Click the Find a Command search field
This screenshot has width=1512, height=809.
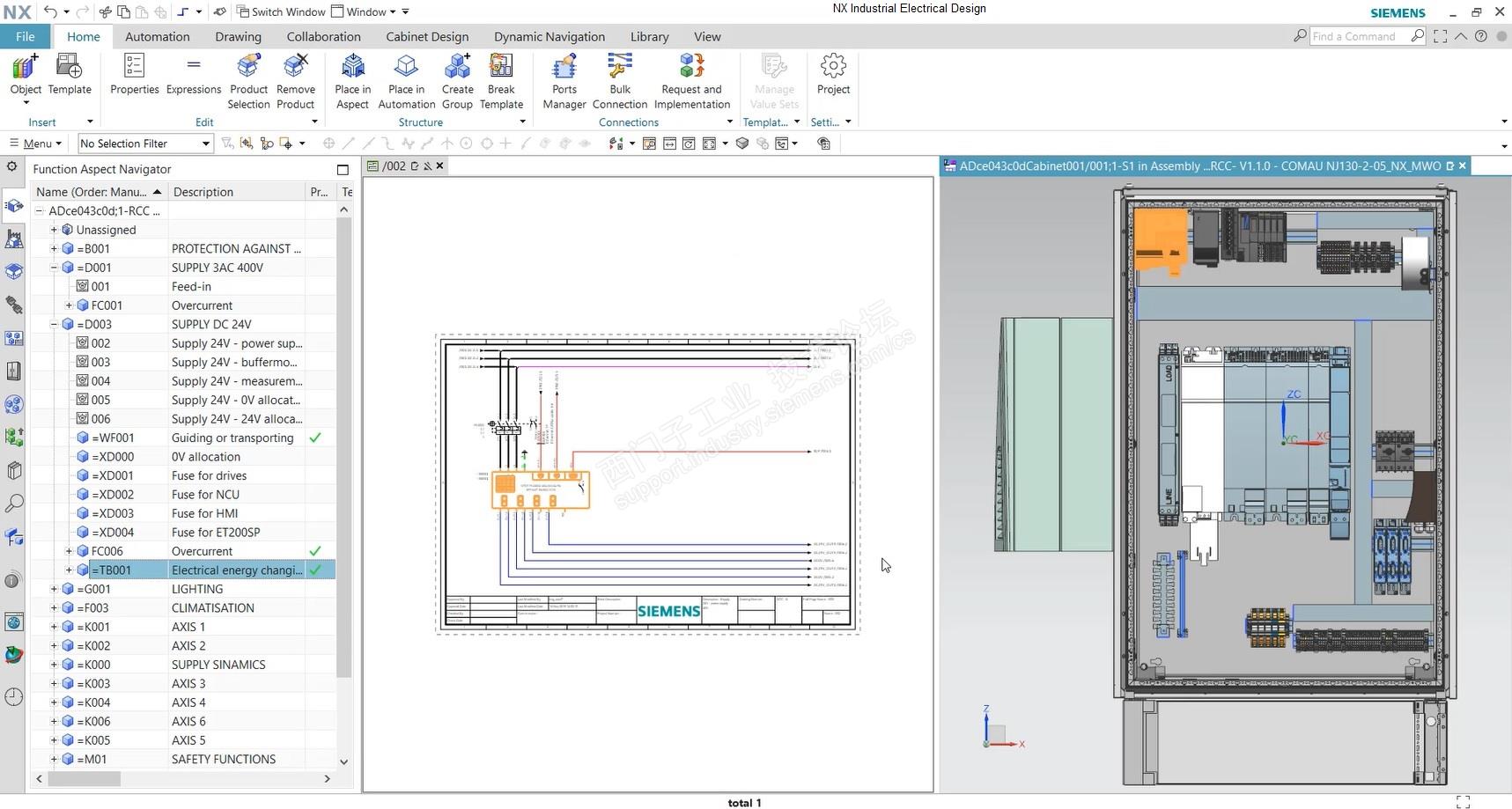pyautogui.click(x=1357, y=36)
